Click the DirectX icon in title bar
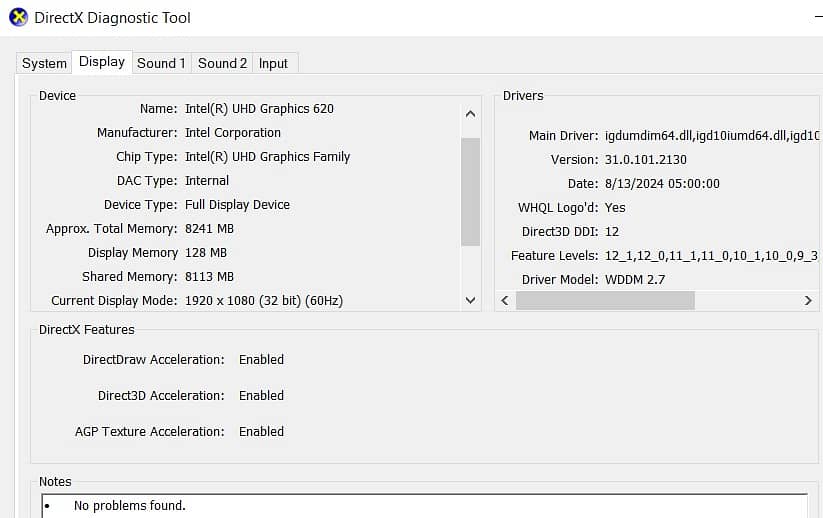The height and width of the screenshot is (518, 823). (18, 17)
